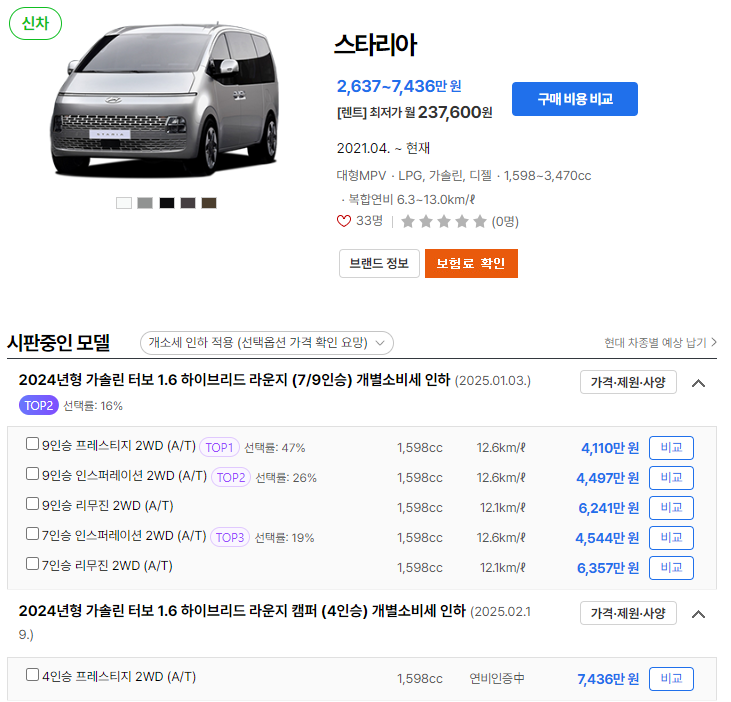Check the 7인승 리무진 2WD checkbox

(x=32, y=564)
